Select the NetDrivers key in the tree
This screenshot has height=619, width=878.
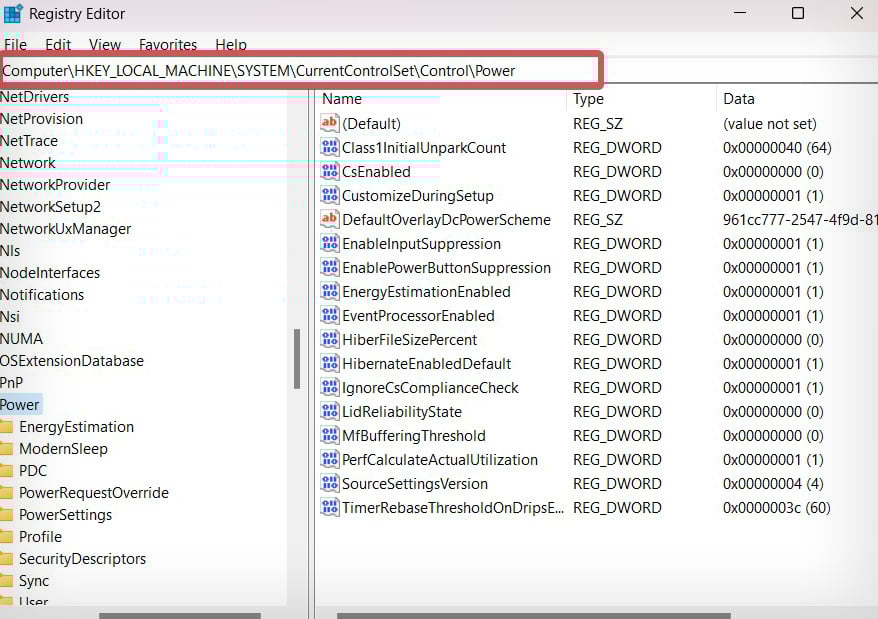pos(34,97)
